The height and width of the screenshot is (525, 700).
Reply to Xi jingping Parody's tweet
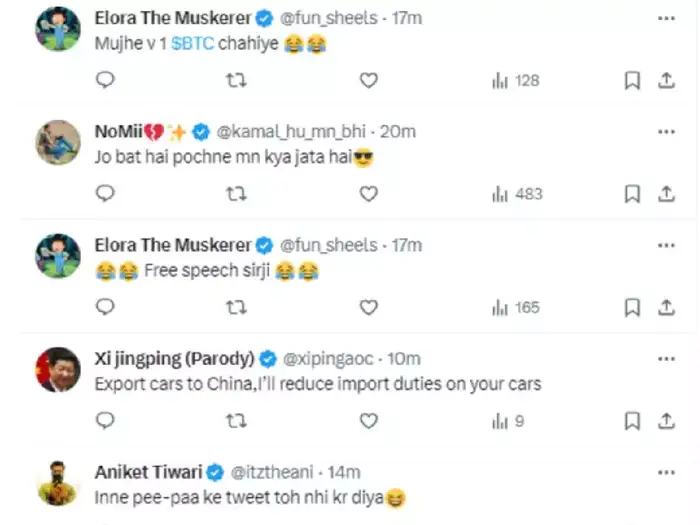click(x=105, y=422)
